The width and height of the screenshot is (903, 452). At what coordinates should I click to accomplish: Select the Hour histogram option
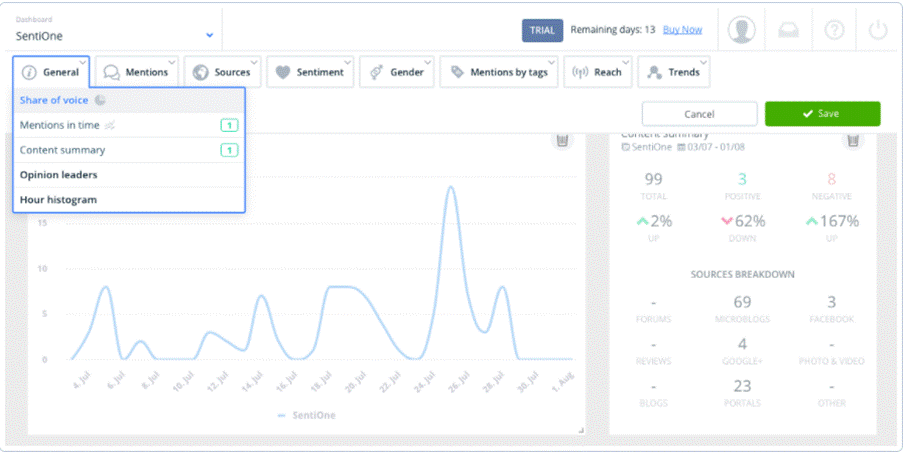pyautogui.click(x=58, y=200)
